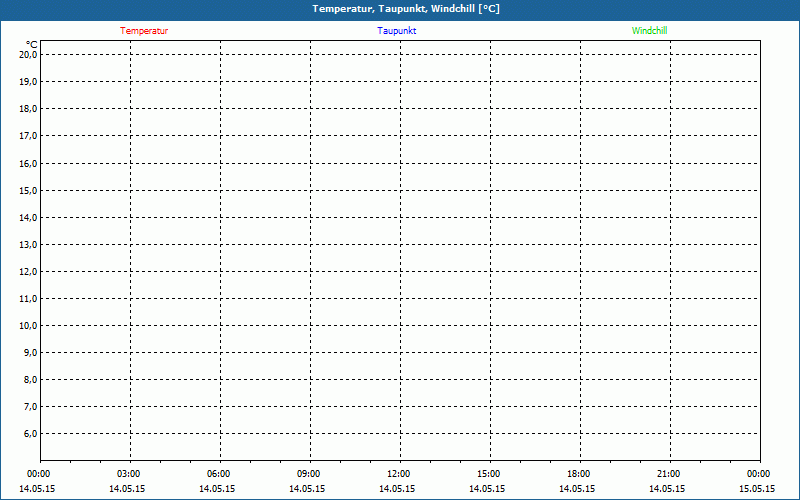
Task: Click the 16,0 y-axis label
Action: tap(28, 164)
